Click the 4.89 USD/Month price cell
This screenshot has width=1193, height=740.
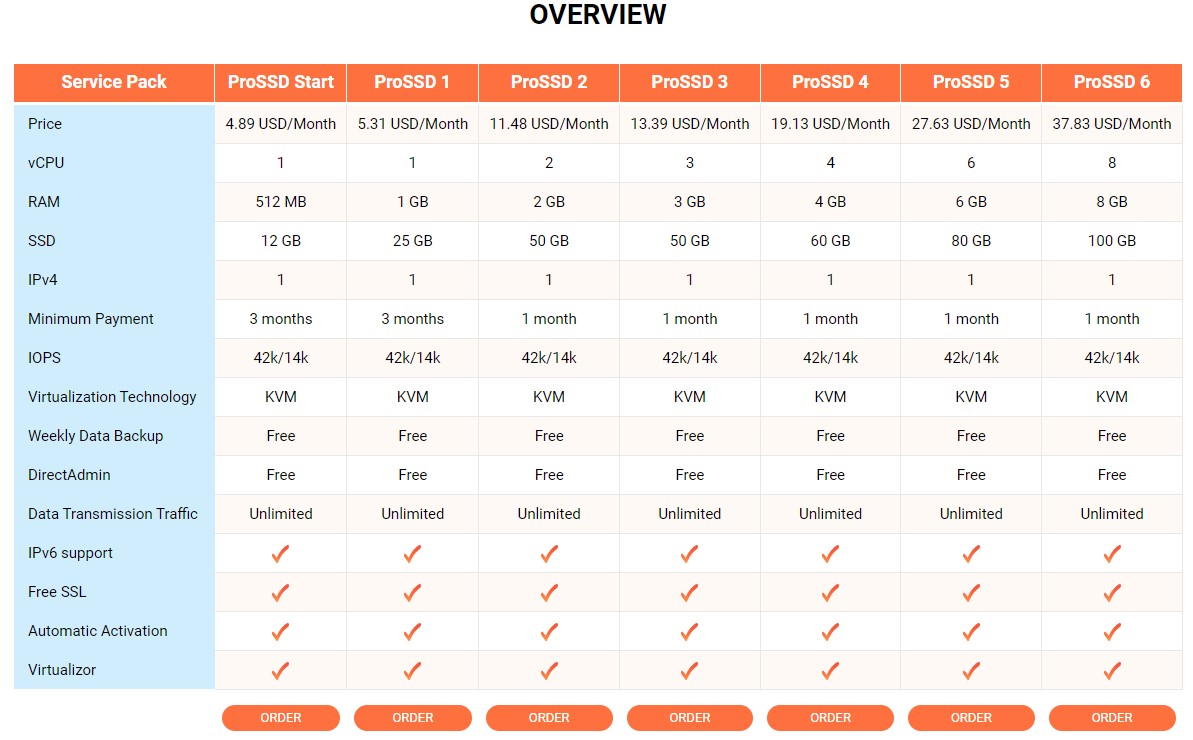[x=281, y=124]
